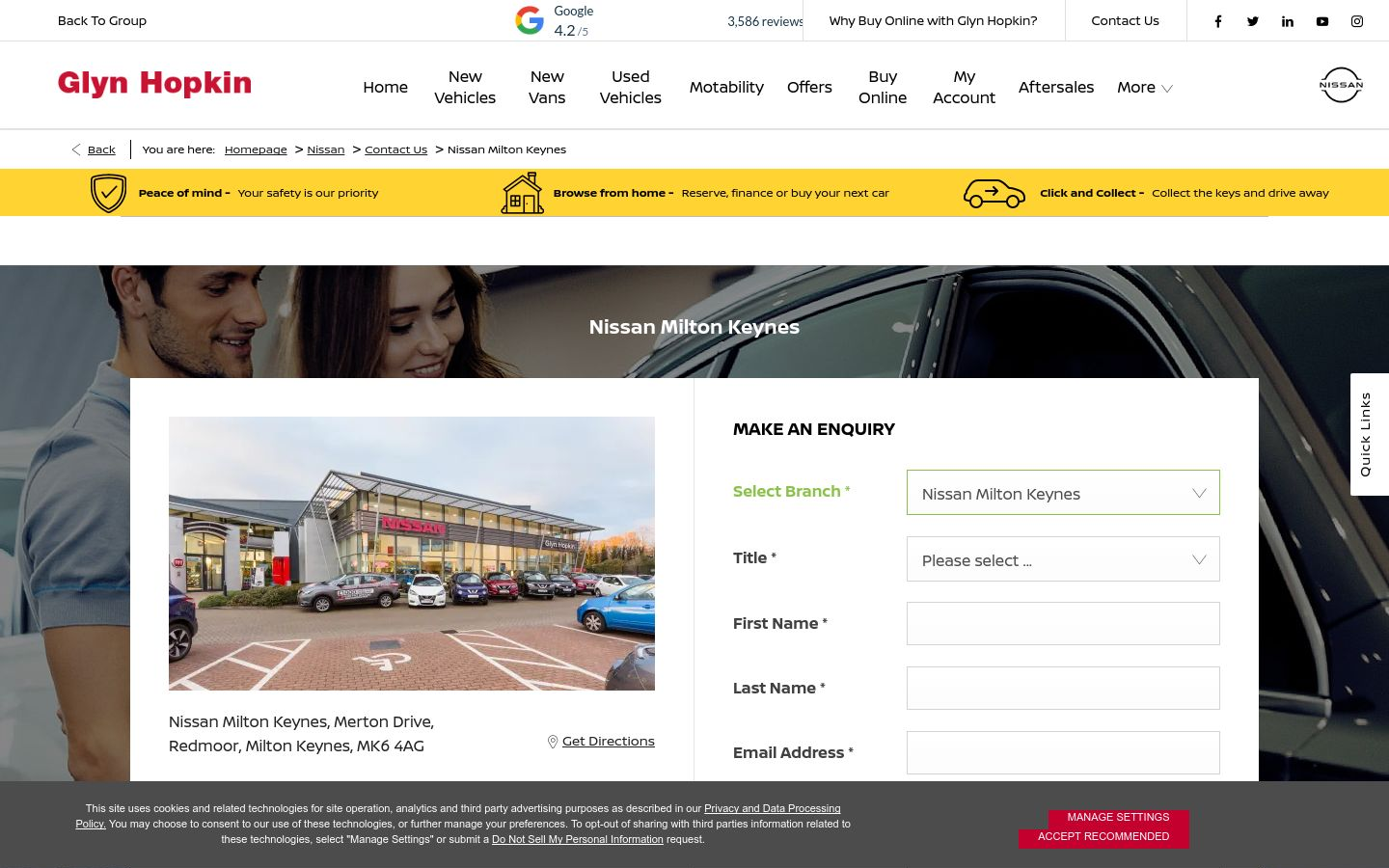
Task: Click the Back arrow chevron
Action: (76, 149)
